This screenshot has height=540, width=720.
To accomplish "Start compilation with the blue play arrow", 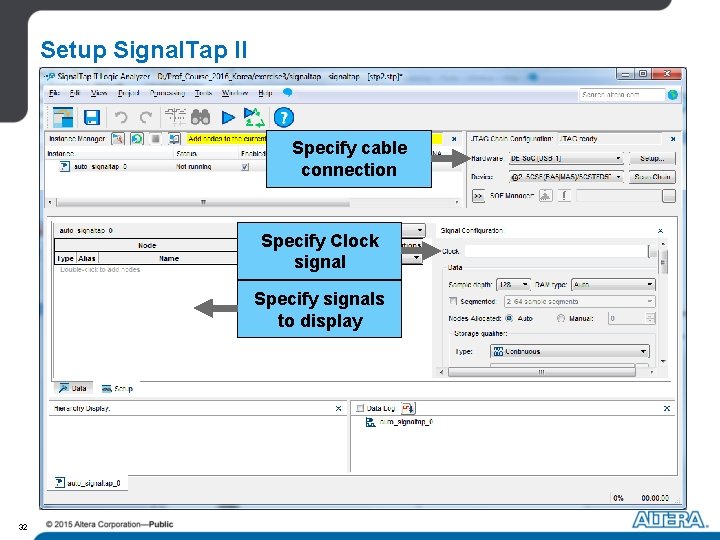I will (228, 118).
